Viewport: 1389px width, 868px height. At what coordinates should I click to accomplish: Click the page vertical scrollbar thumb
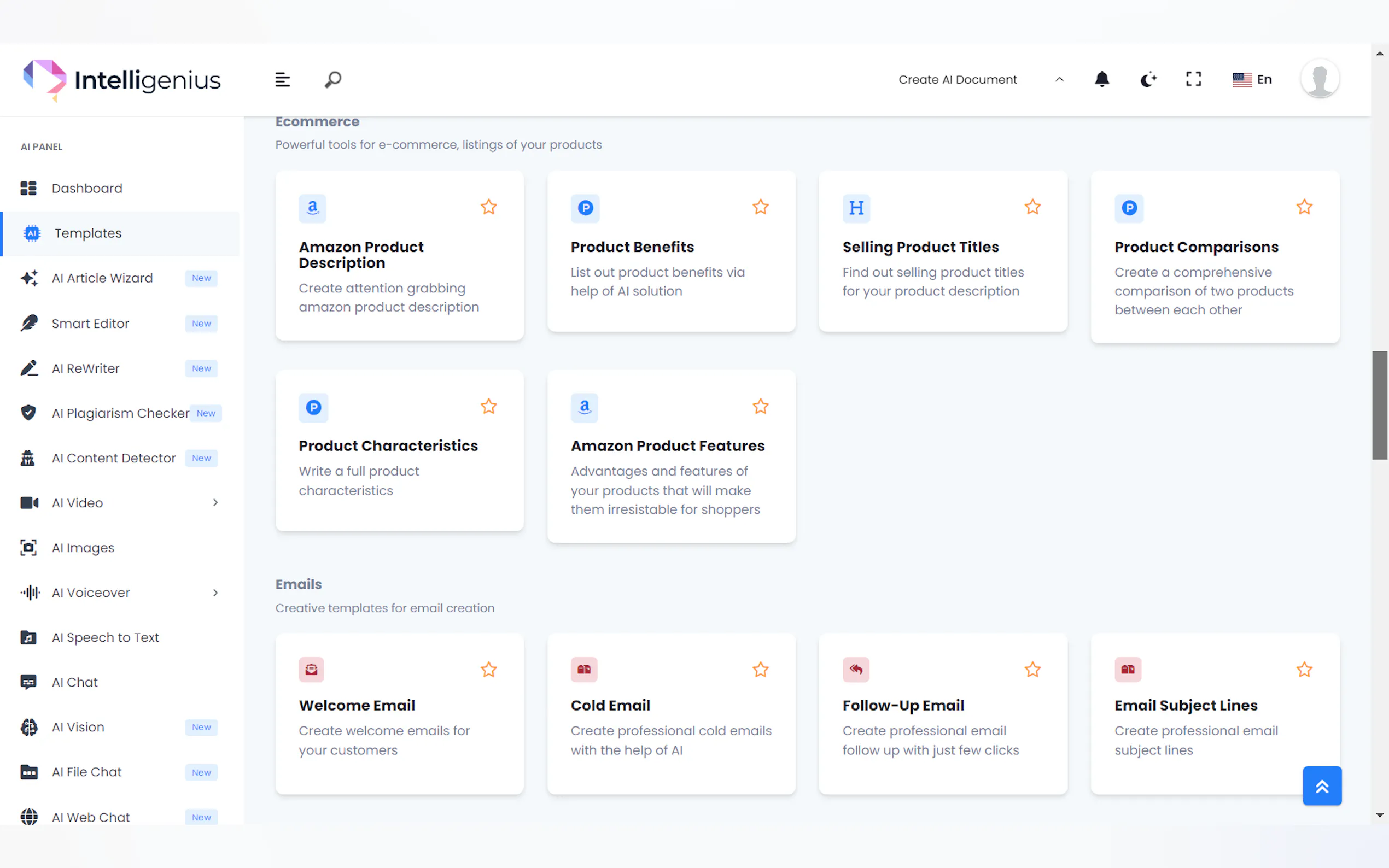pyautogui.click(x=1379, y=404)
